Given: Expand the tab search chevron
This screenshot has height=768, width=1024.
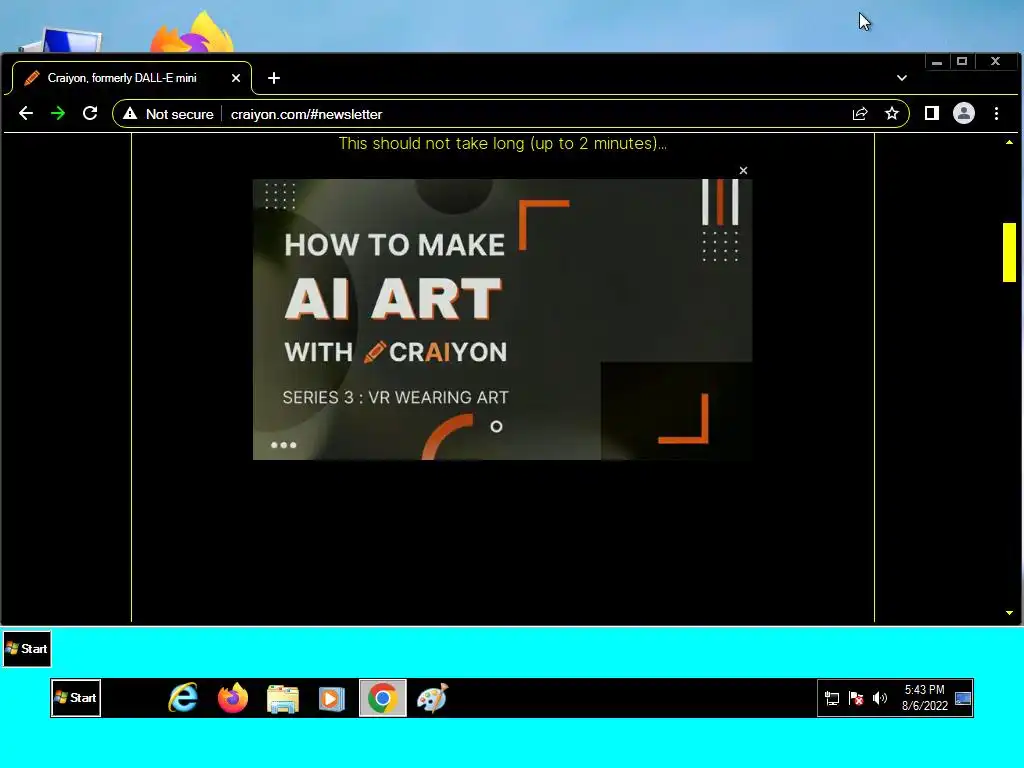Looking at the screenshot, I should (902, 78).
